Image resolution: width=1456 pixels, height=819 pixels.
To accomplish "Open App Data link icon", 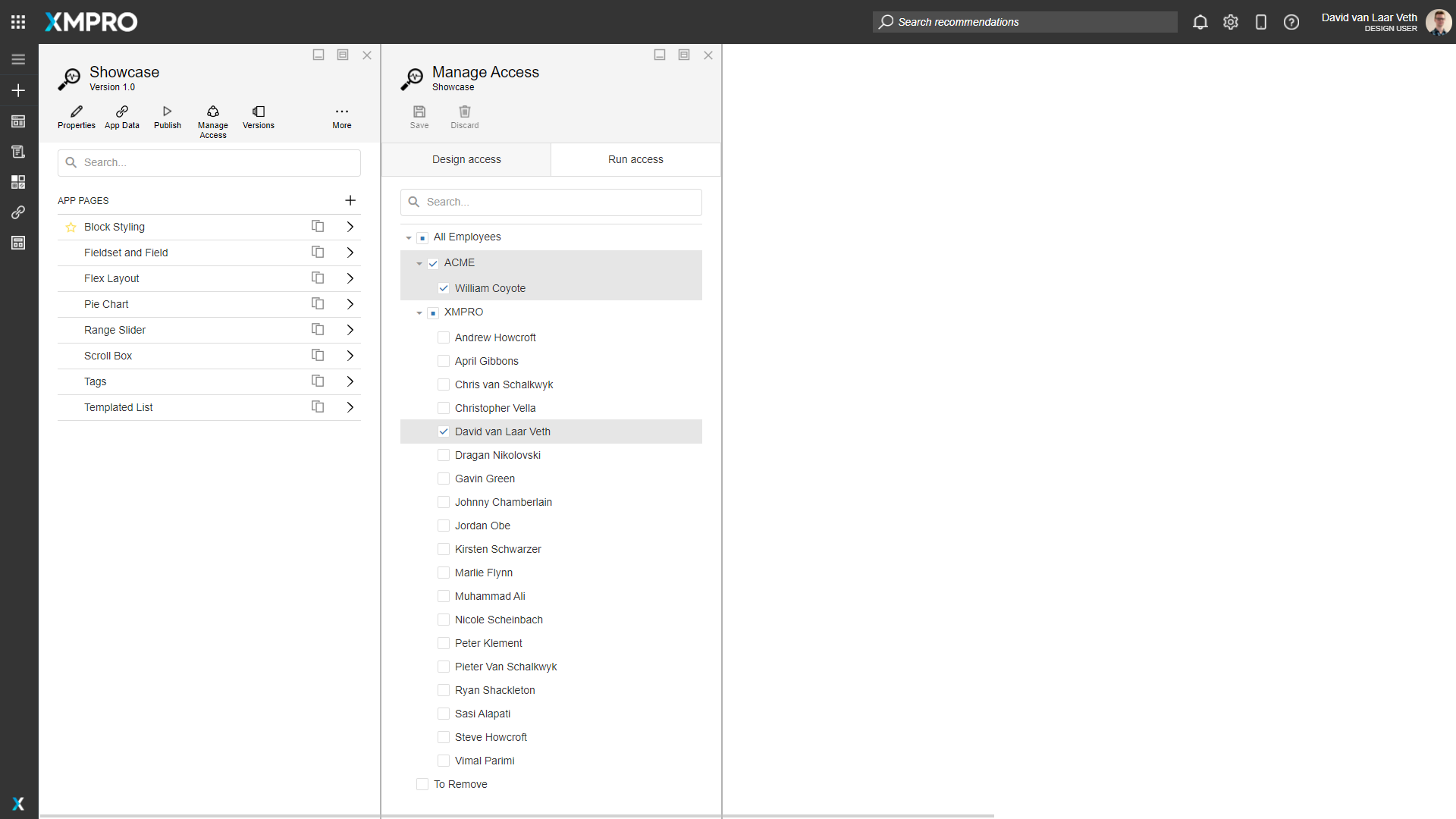I will [x=122, y=111].
